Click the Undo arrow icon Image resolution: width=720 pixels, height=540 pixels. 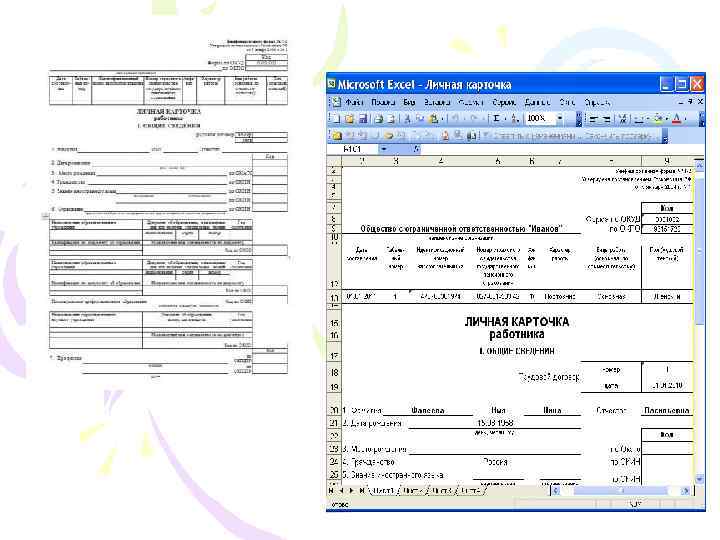pos(456,118)
